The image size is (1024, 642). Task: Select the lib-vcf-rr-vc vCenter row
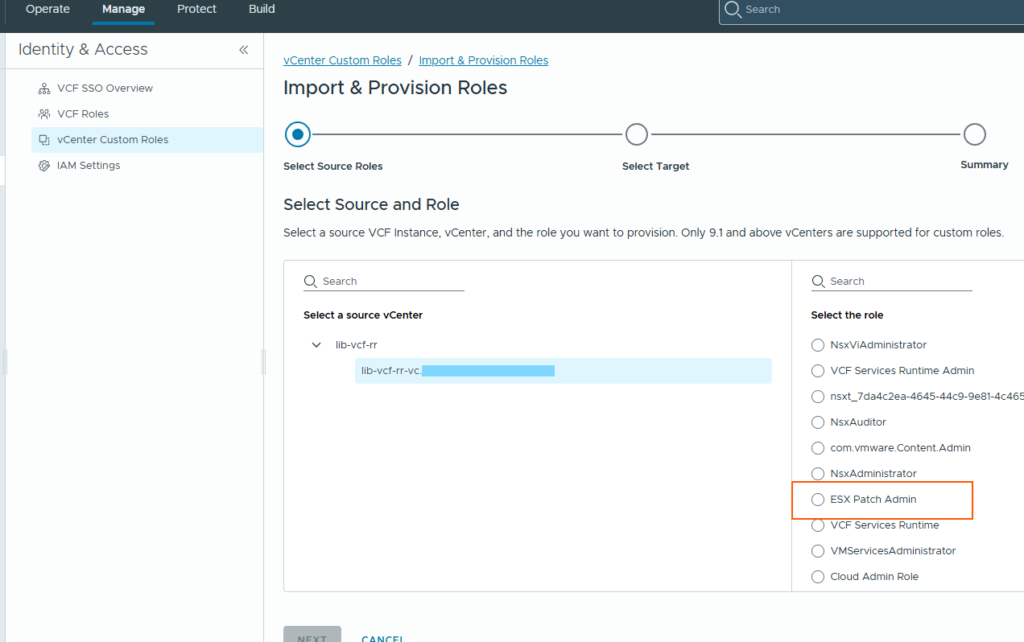coord(564,370)
